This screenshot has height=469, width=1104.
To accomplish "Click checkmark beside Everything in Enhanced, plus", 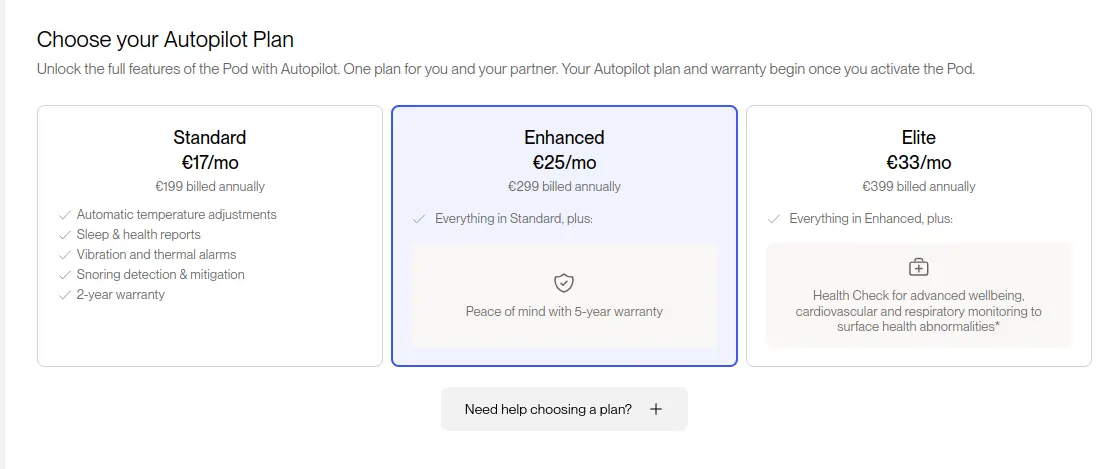I will [773, 218].
